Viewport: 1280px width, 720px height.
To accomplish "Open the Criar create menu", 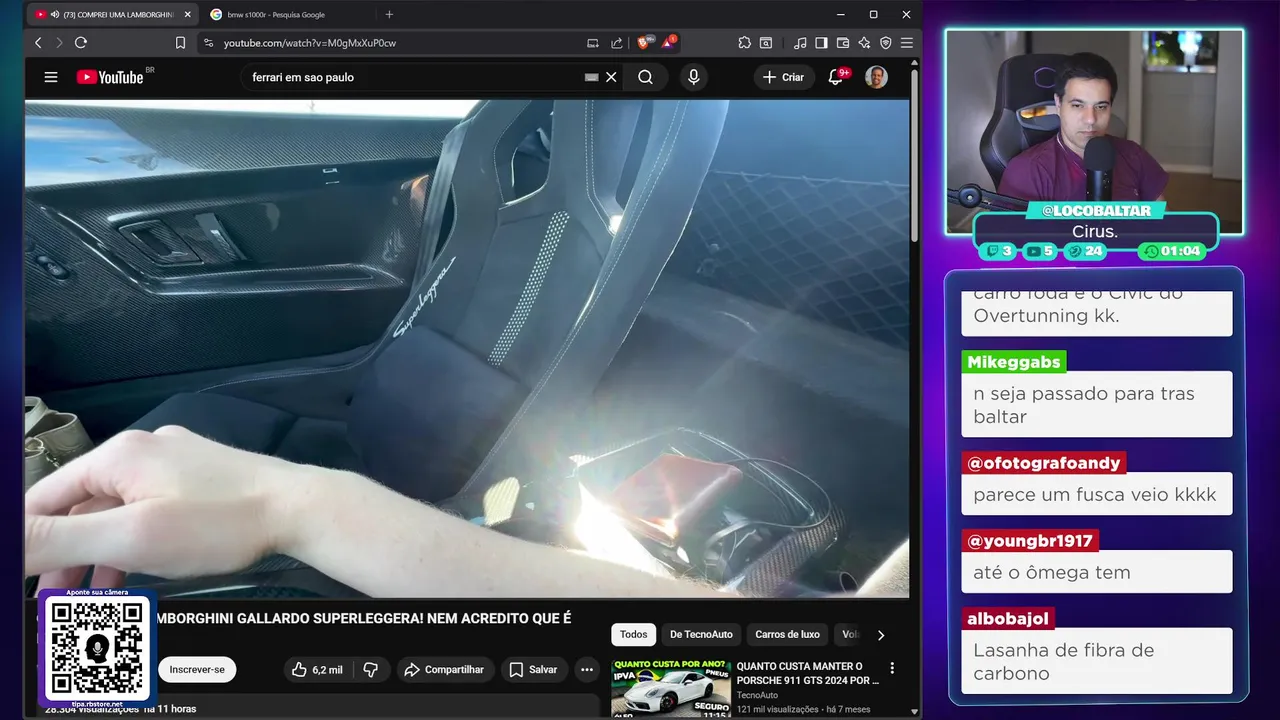I will [783, 77].
